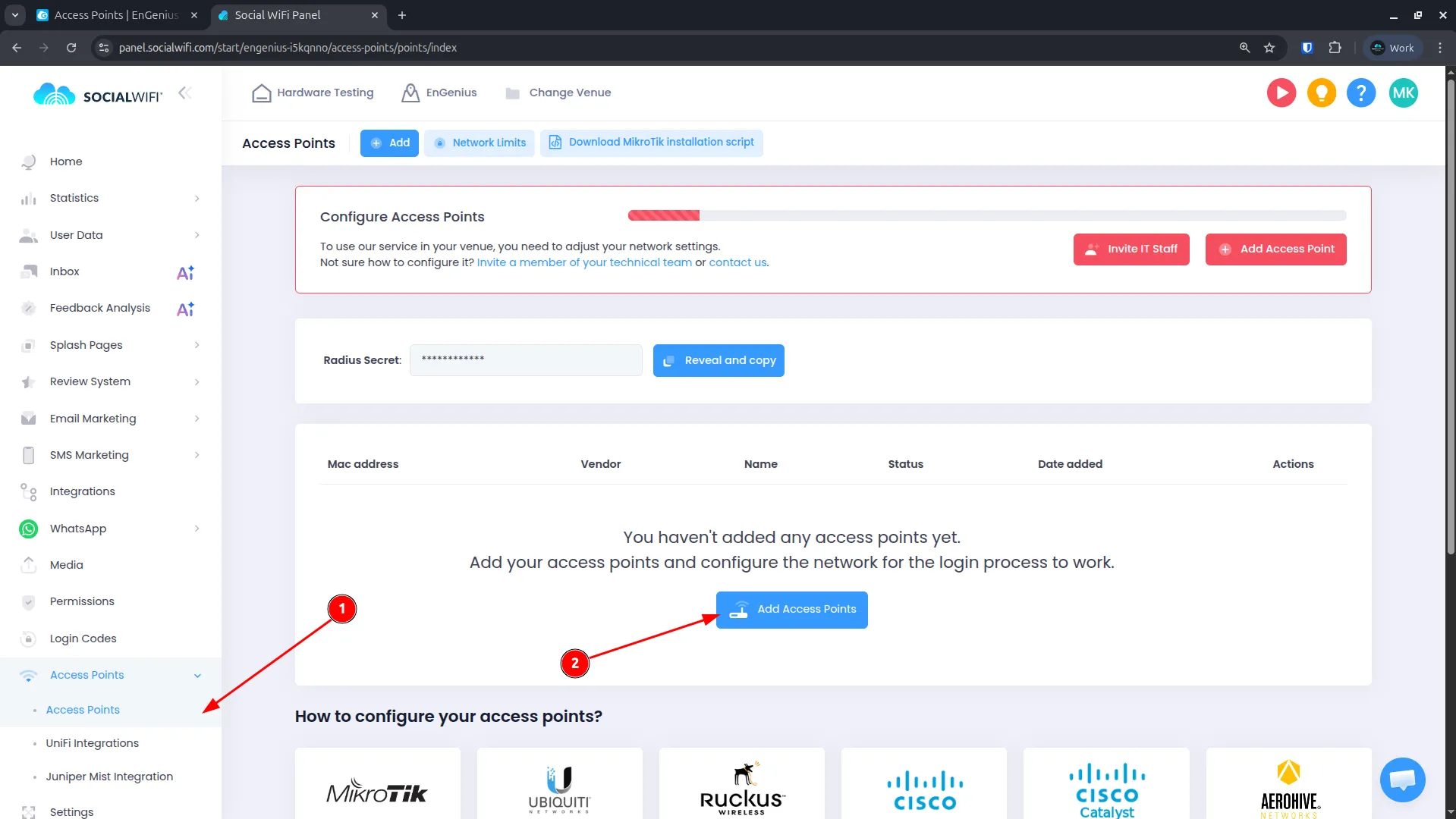
Task: Click the orange lightbulb tips icon
Action: [x=1321, y=93]
